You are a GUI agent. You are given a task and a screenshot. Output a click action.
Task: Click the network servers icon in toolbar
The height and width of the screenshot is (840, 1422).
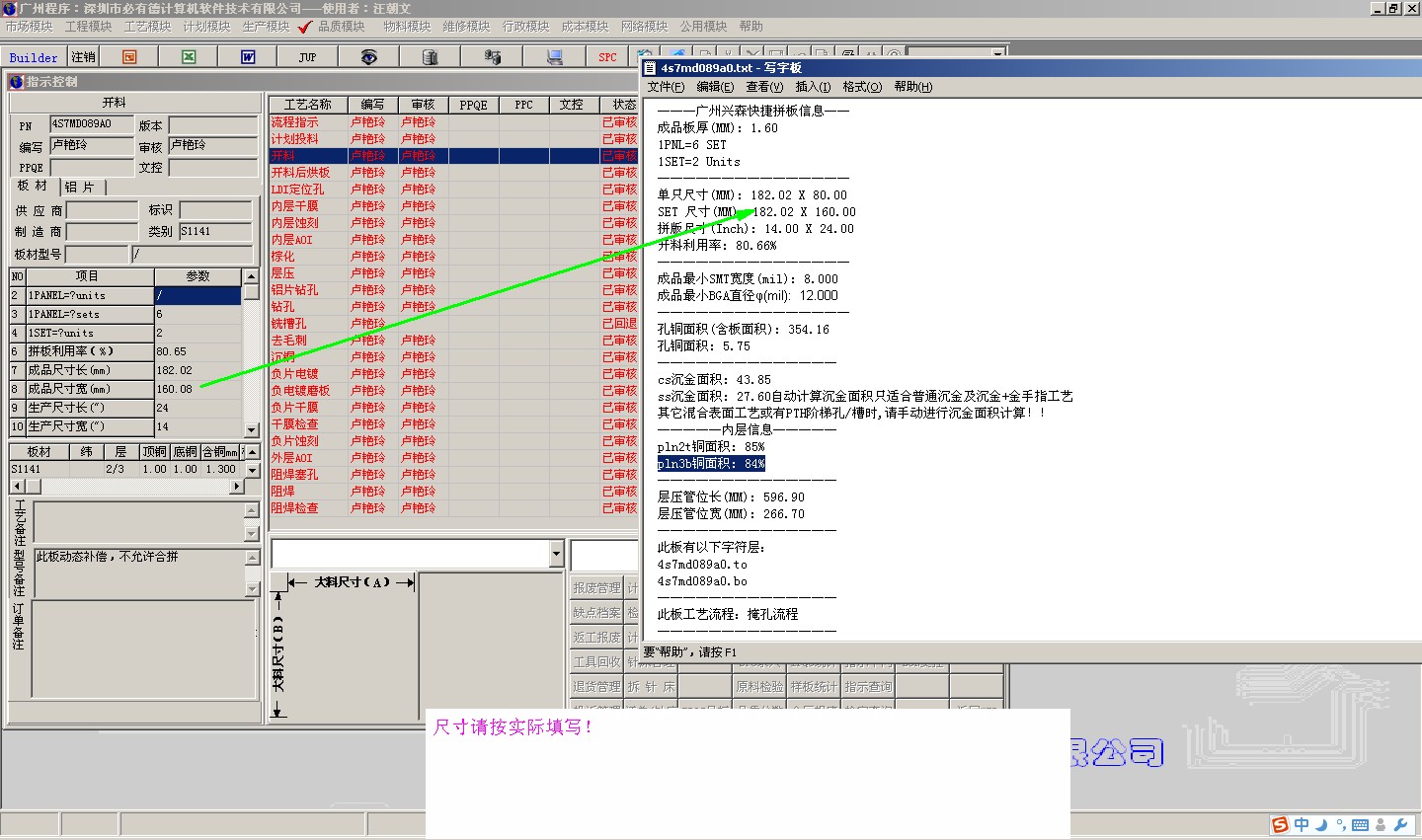point(492,57)
